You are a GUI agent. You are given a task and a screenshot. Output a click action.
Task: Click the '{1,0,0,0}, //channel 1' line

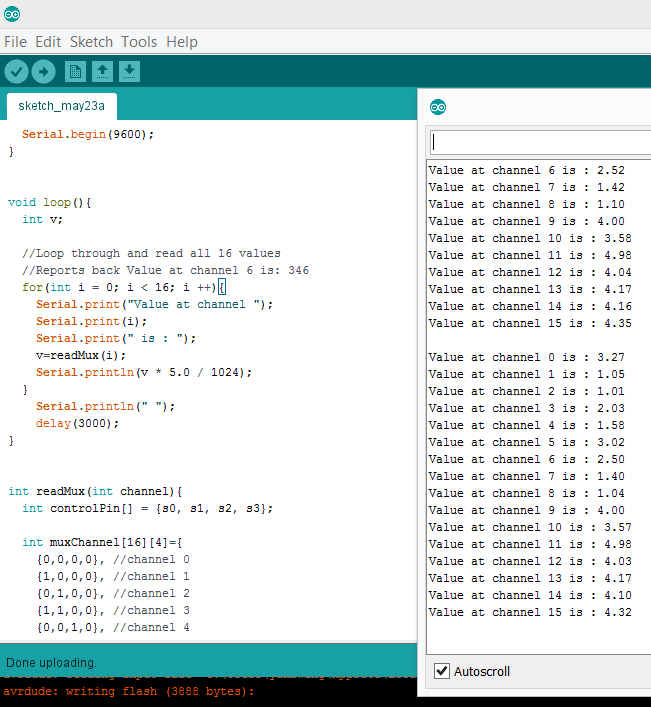click(x=113, y=577)
